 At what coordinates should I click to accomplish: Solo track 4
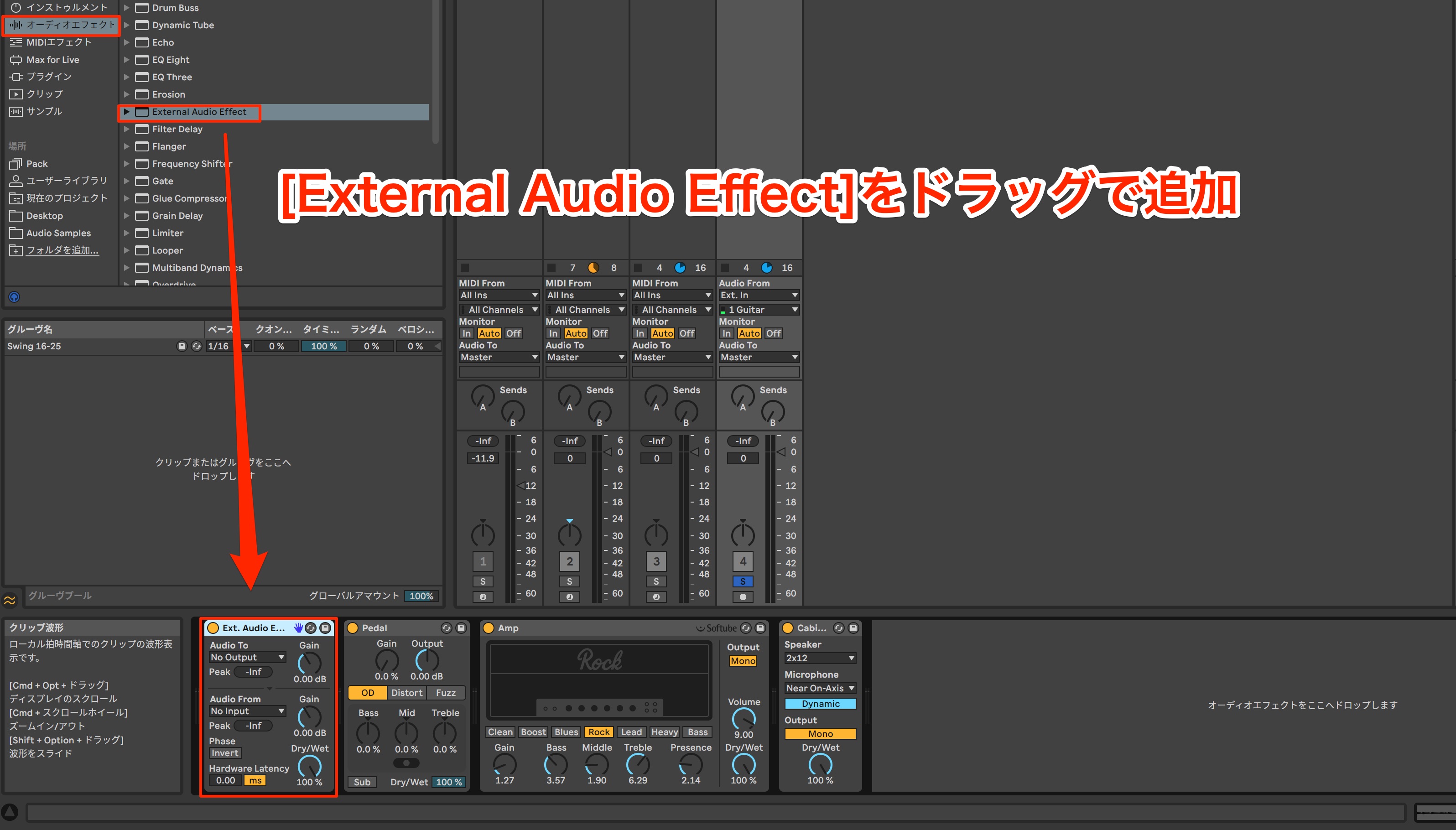point(743,581)
